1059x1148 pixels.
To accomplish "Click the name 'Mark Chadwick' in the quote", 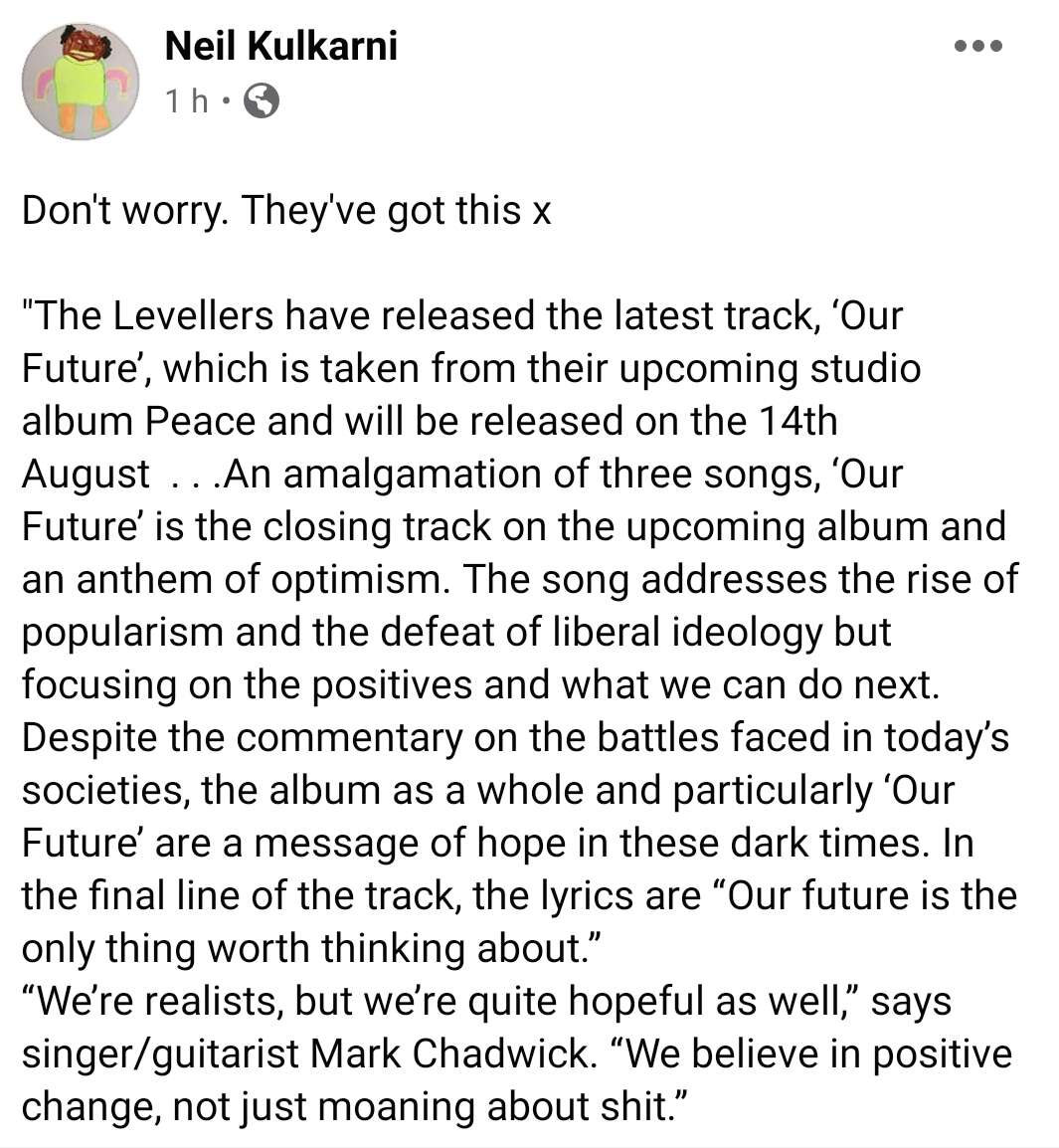I will pyautogui.click(x=448, y=1054).
